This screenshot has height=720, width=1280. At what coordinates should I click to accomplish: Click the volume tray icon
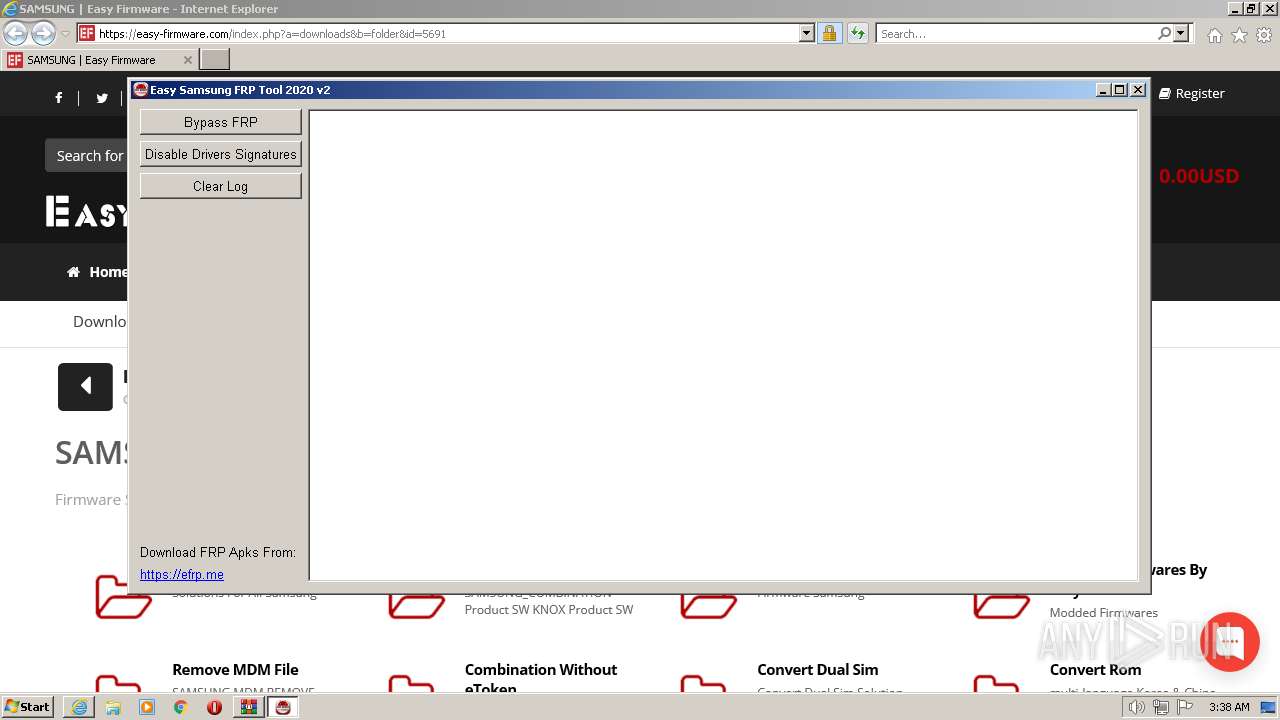tap(1137, 707)
